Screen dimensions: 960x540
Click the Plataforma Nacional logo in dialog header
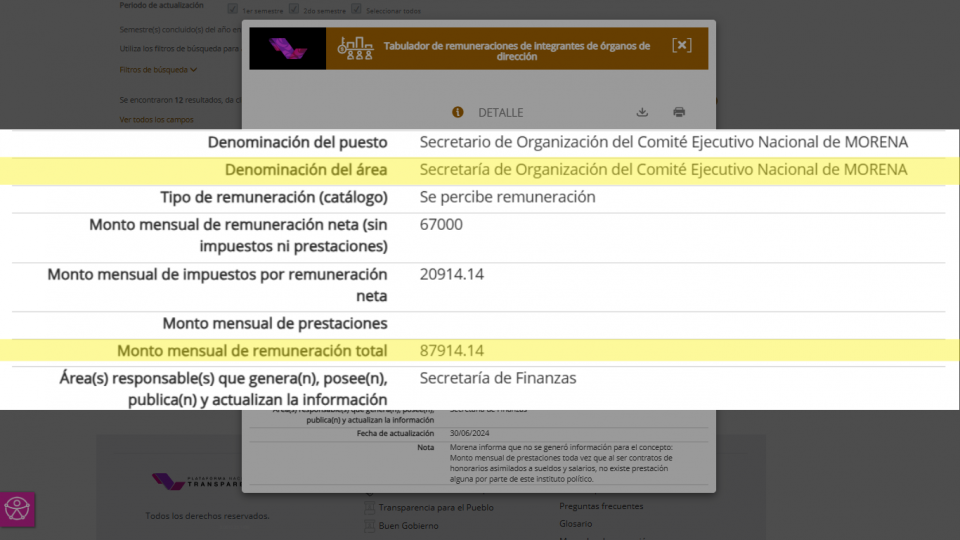[x=287, y=48]
